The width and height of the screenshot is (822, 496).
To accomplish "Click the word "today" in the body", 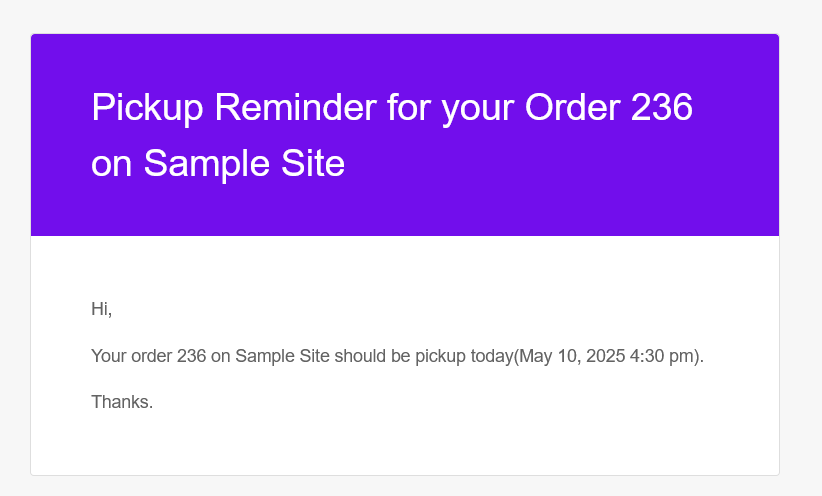I will pos(491,356).
